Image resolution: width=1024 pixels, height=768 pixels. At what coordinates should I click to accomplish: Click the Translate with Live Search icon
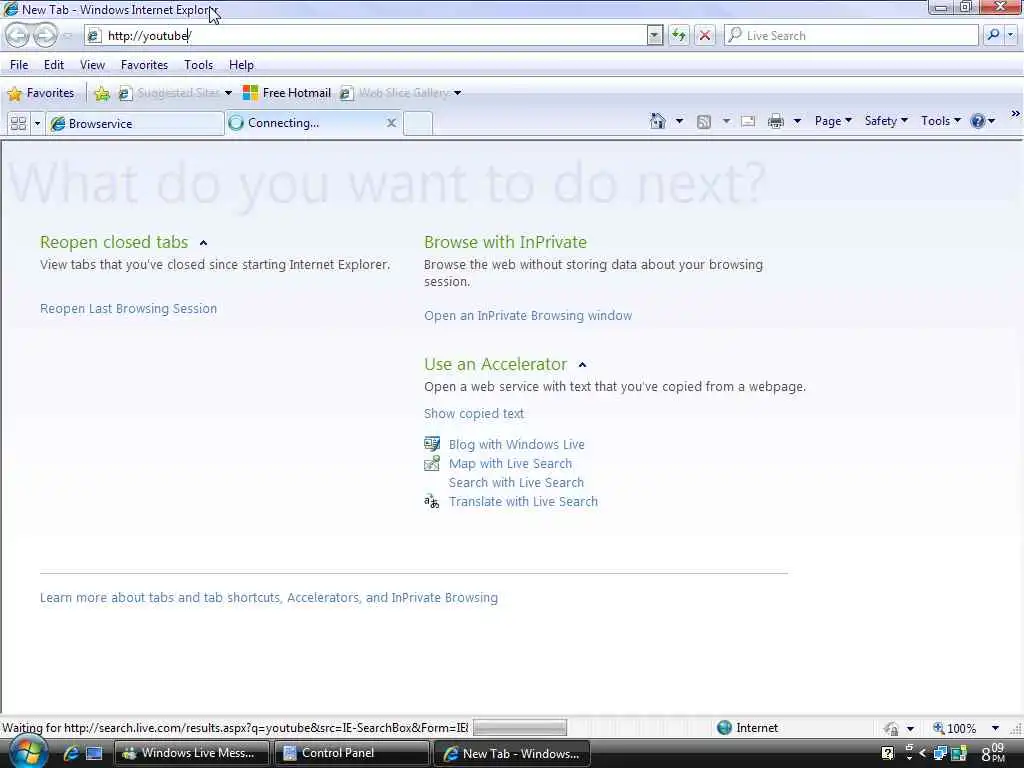(432, 502)
